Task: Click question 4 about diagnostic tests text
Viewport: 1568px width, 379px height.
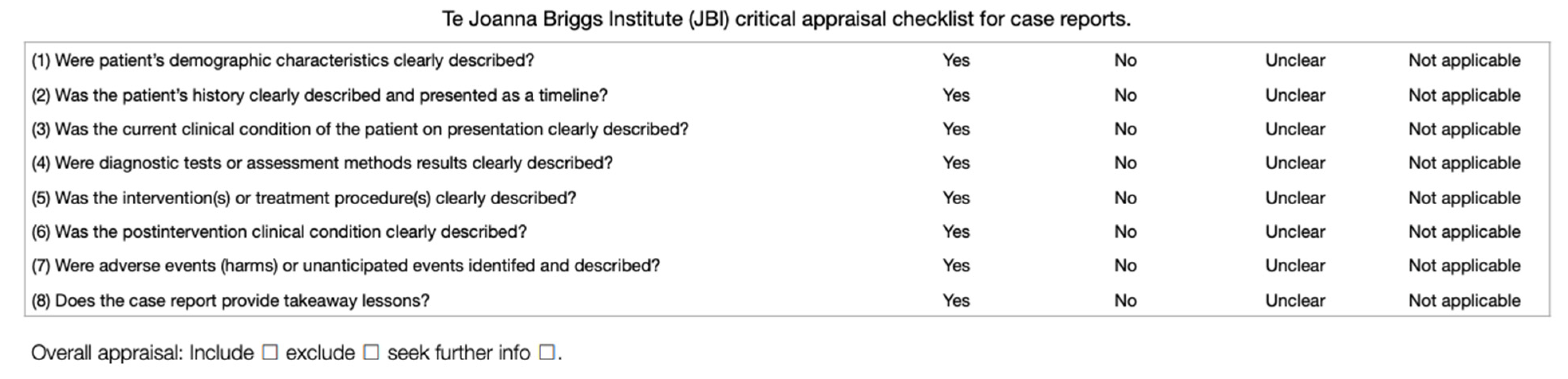Action: pos(322,163)
